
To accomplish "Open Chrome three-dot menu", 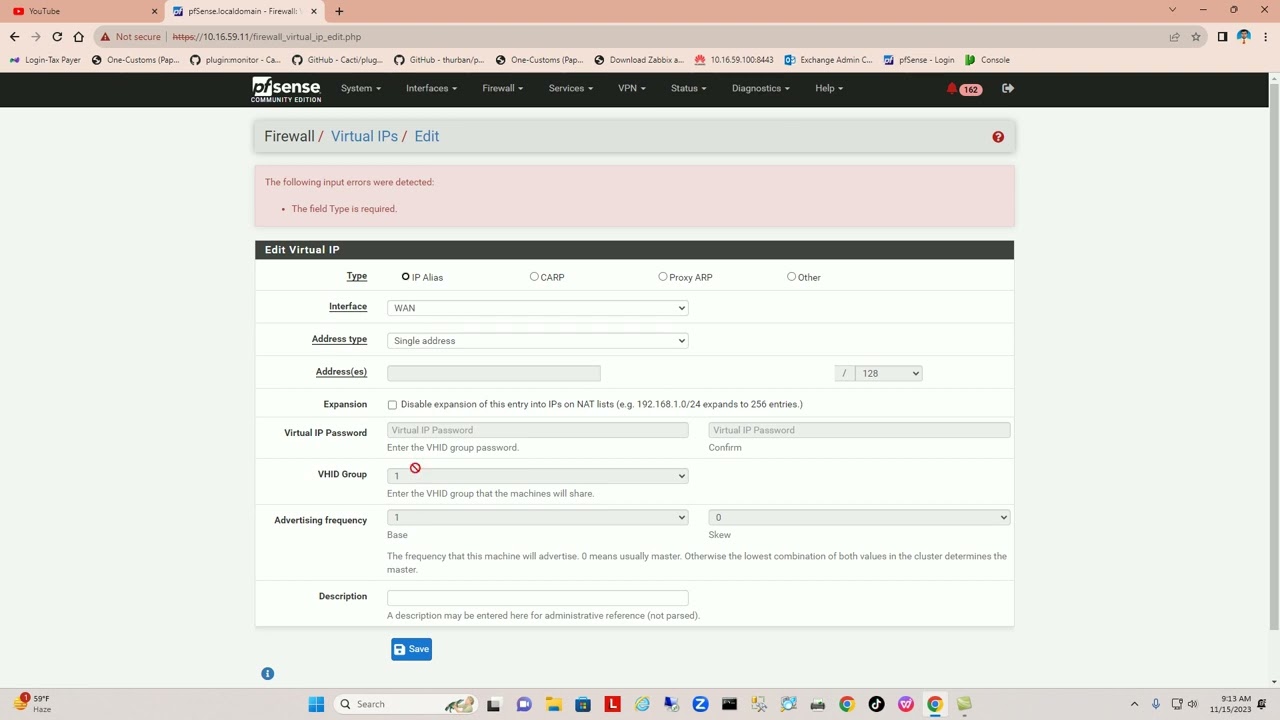I will 1265,37.
